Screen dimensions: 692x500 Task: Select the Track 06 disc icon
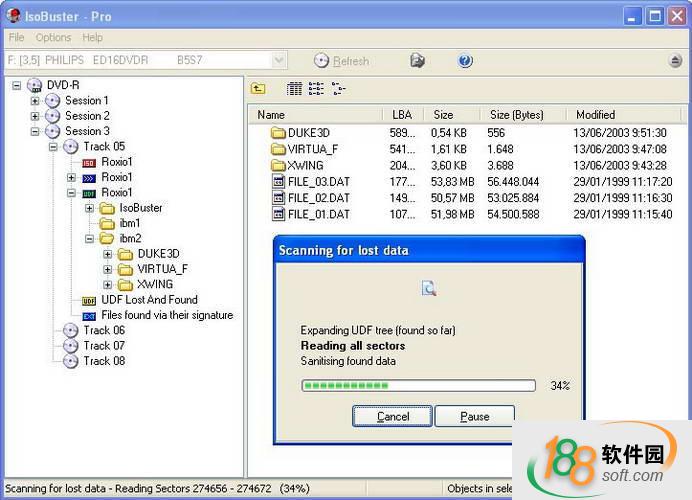(x=70, y=331)
